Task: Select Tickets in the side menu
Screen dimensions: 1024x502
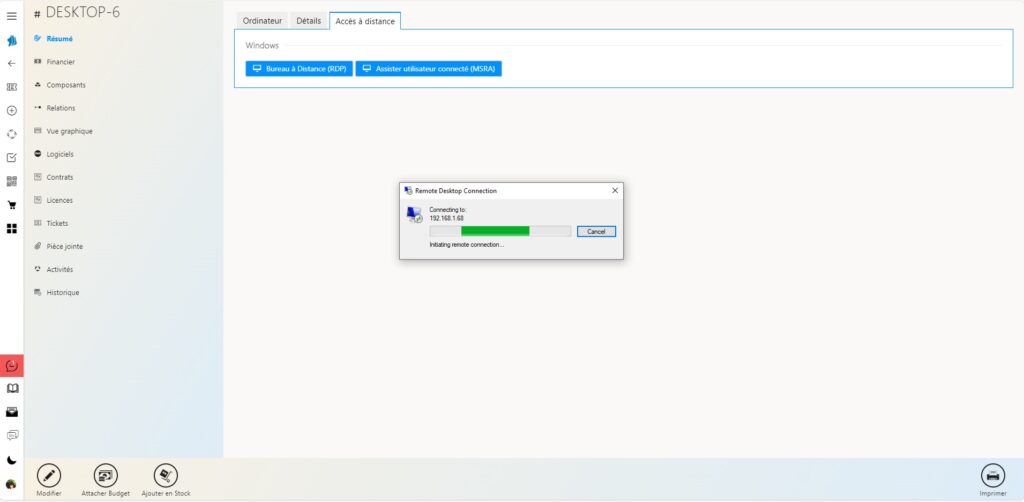Action: 57,223
